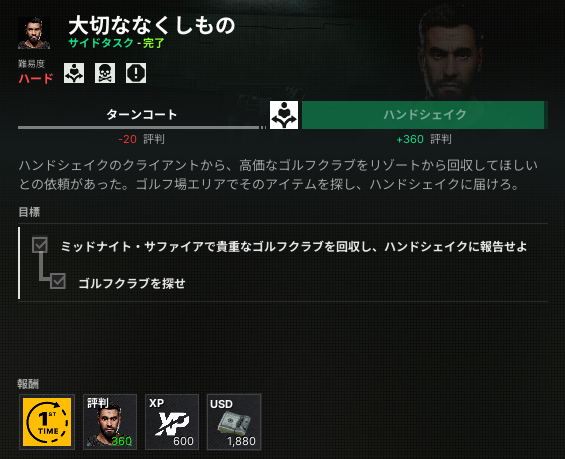Select the faction icon between the two tabs
Image resolution: width=565 pixels, height=459 pixels.
pyautogui.click(x=284, y=115)
